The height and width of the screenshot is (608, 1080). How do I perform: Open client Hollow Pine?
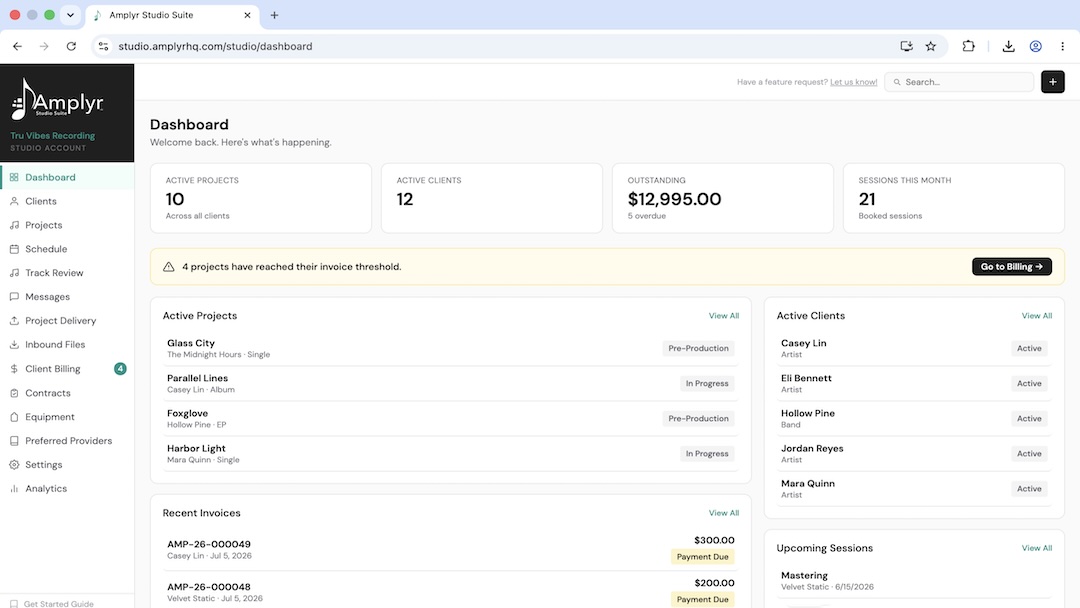(914, 418)
